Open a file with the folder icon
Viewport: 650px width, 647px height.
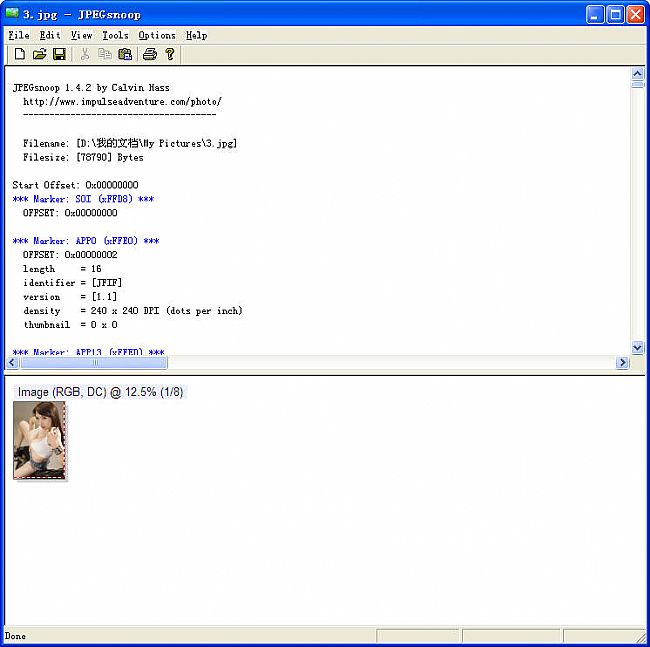pos(39,54)
